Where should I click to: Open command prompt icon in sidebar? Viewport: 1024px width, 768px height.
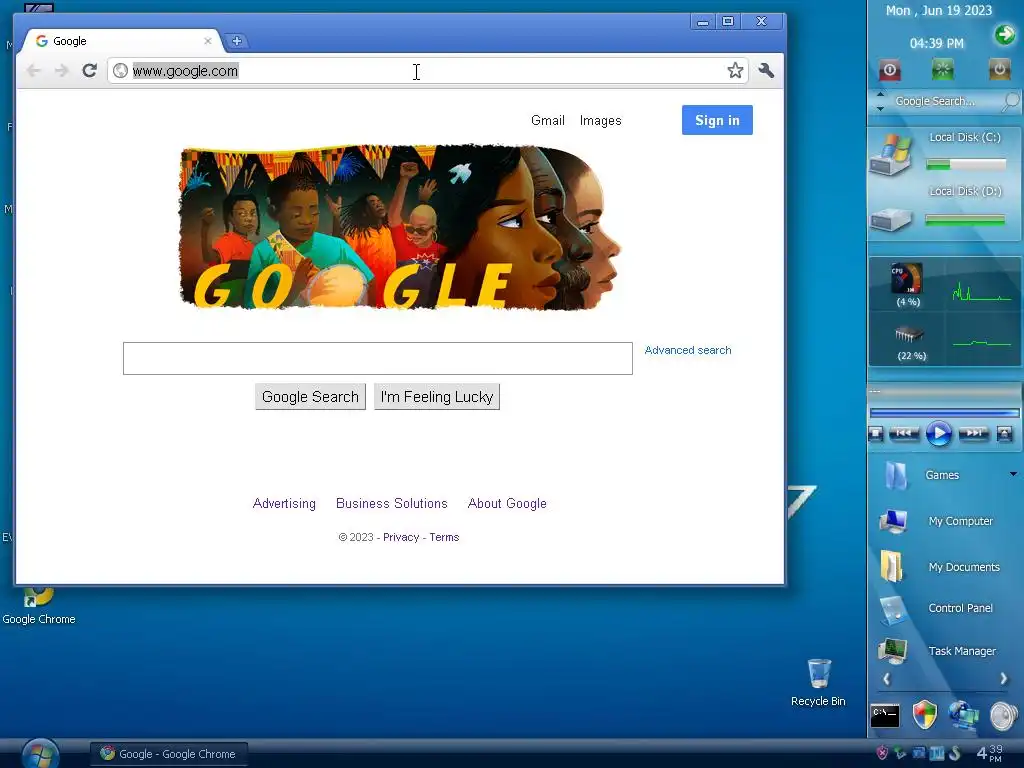(885, 715)
